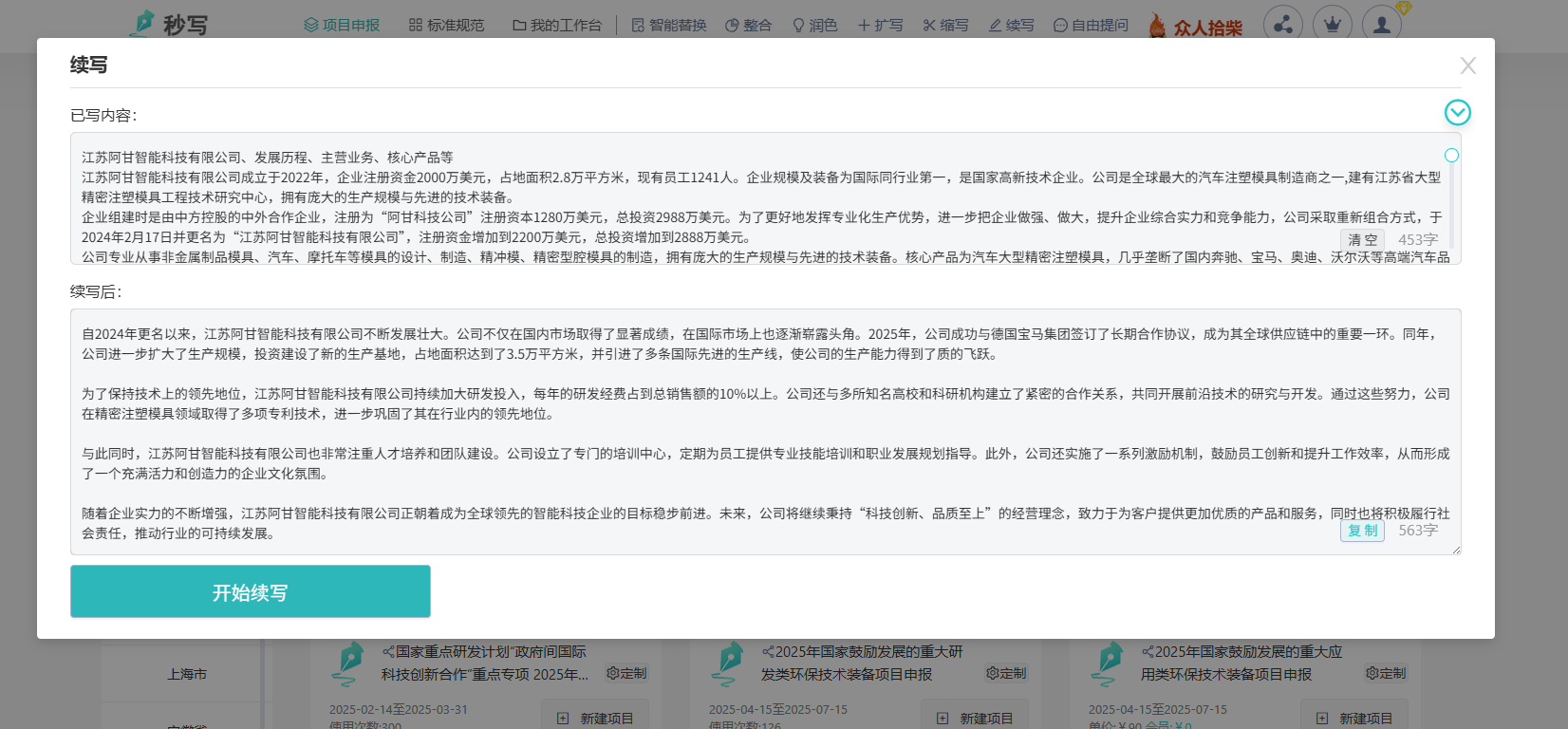Click inside the 已写内容 text area
Viewport: 1568px width, 729px height.
[x=765, y=198]
